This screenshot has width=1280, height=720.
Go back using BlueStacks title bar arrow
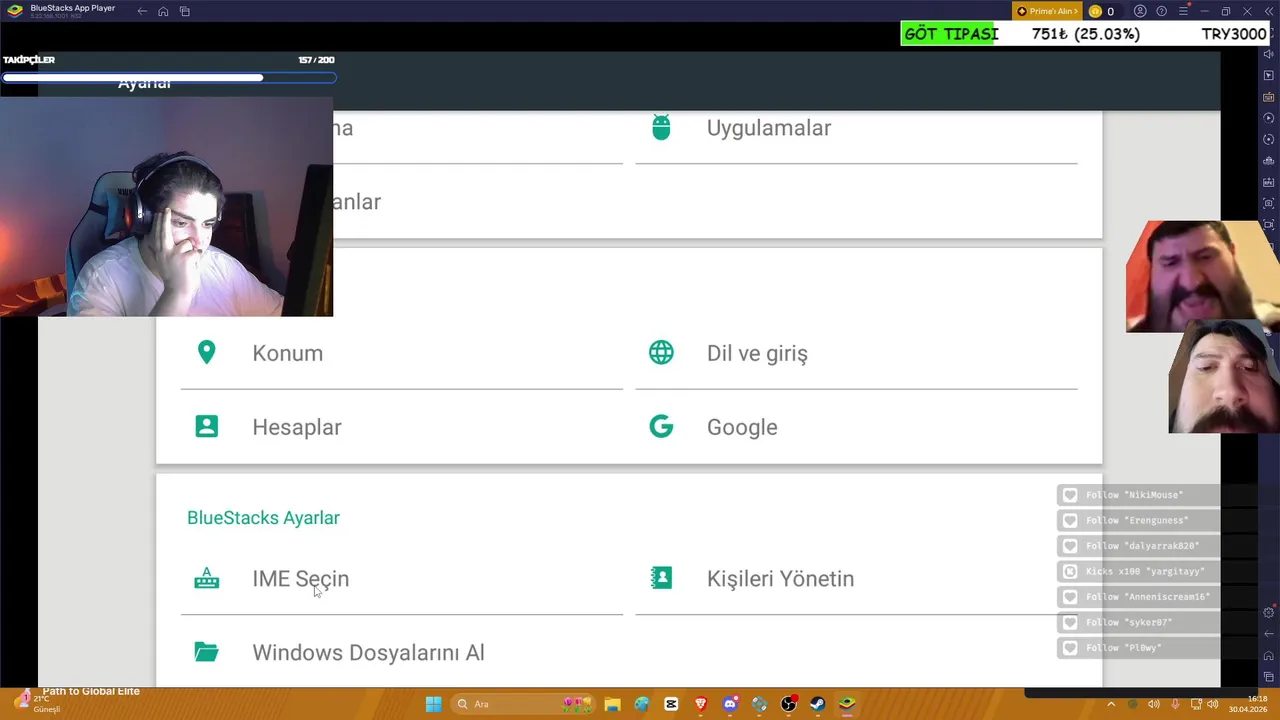point(142,11)
